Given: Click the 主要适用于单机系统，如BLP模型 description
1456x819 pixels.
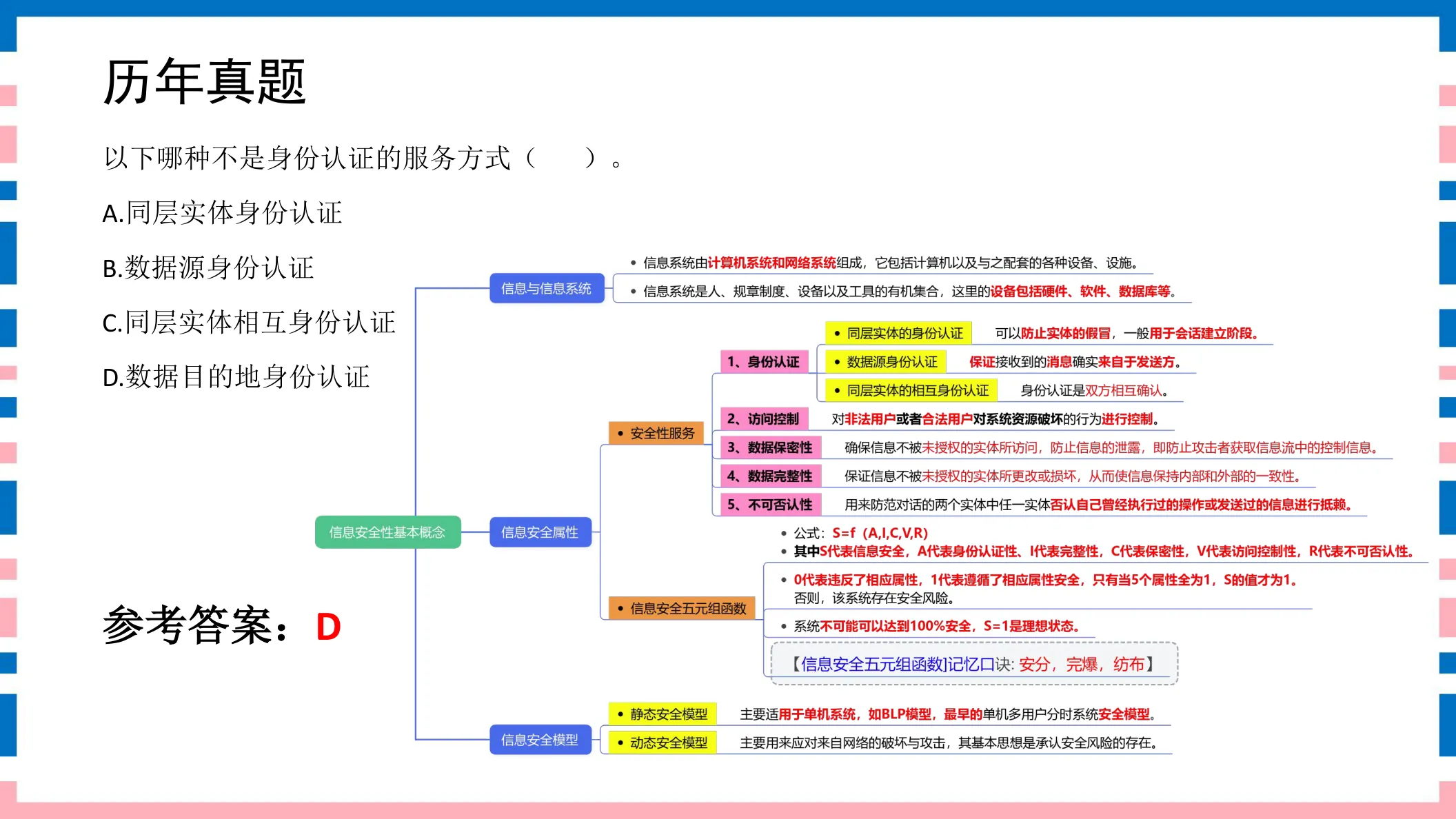Looking at the screenshot, I should (949, 714).
